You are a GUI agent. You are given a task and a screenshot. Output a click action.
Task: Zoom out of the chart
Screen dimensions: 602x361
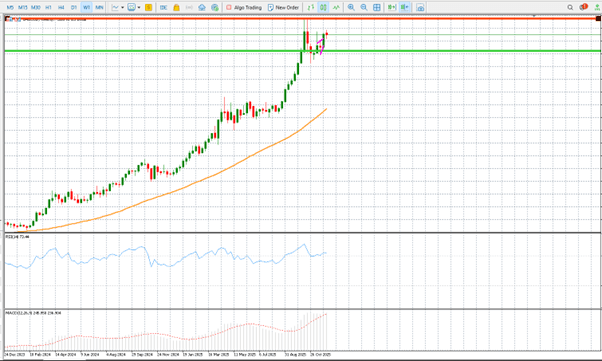coord(364,7)
